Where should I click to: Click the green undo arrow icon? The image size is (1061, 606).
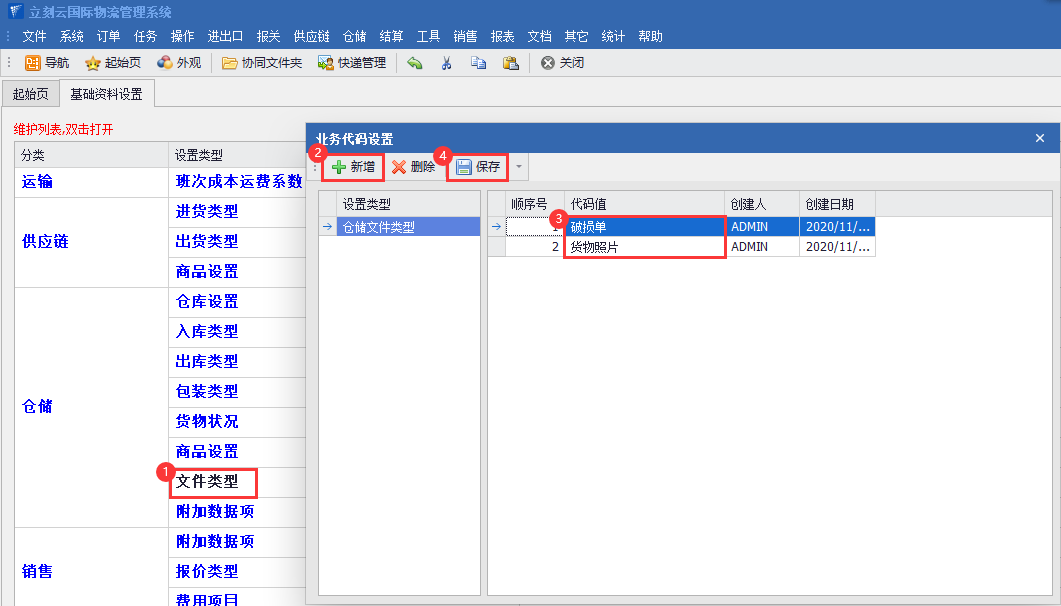click(415, 63)
